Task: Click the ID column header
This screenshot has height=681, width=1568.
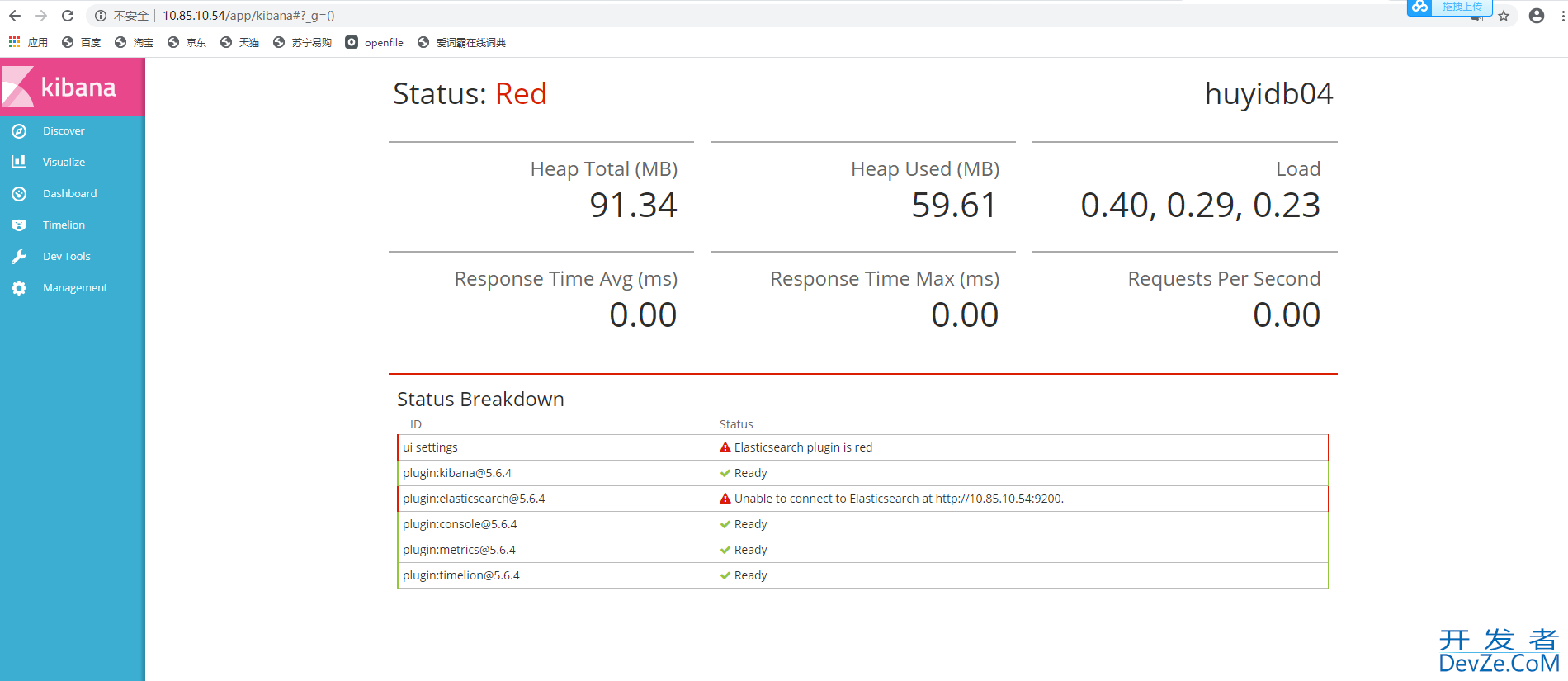Action: [416, 424]
